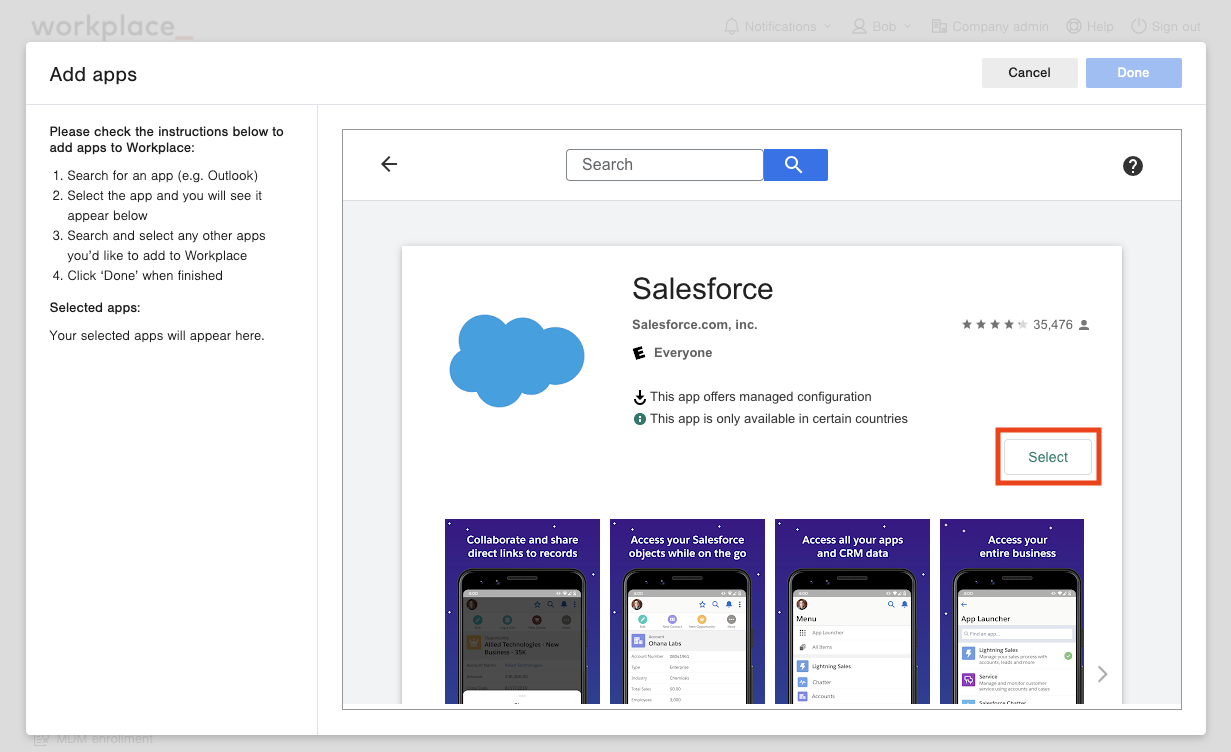
Task: Click the Company admin link
Action: (x=1001, y=26)
